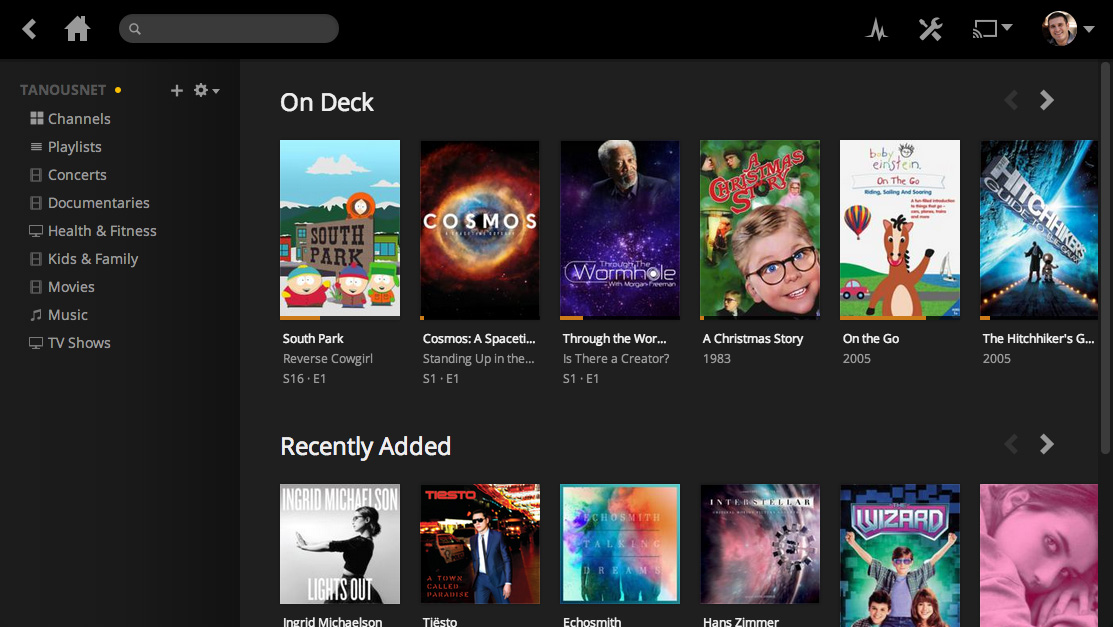
Task: Click the Playlists list icon
Action: (x=36, y=146)
